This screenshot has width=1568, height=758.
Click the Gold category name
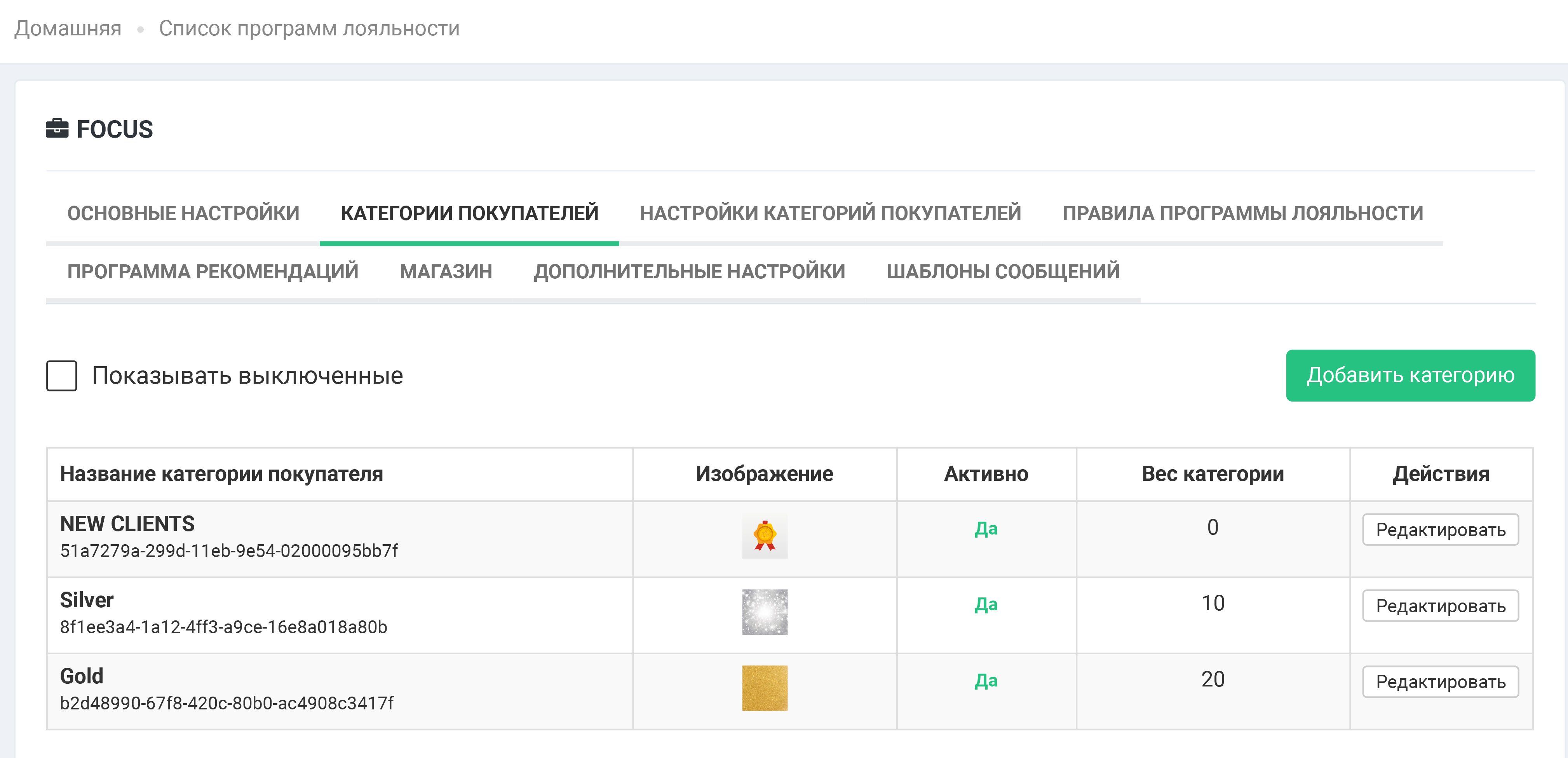(82, 676)
